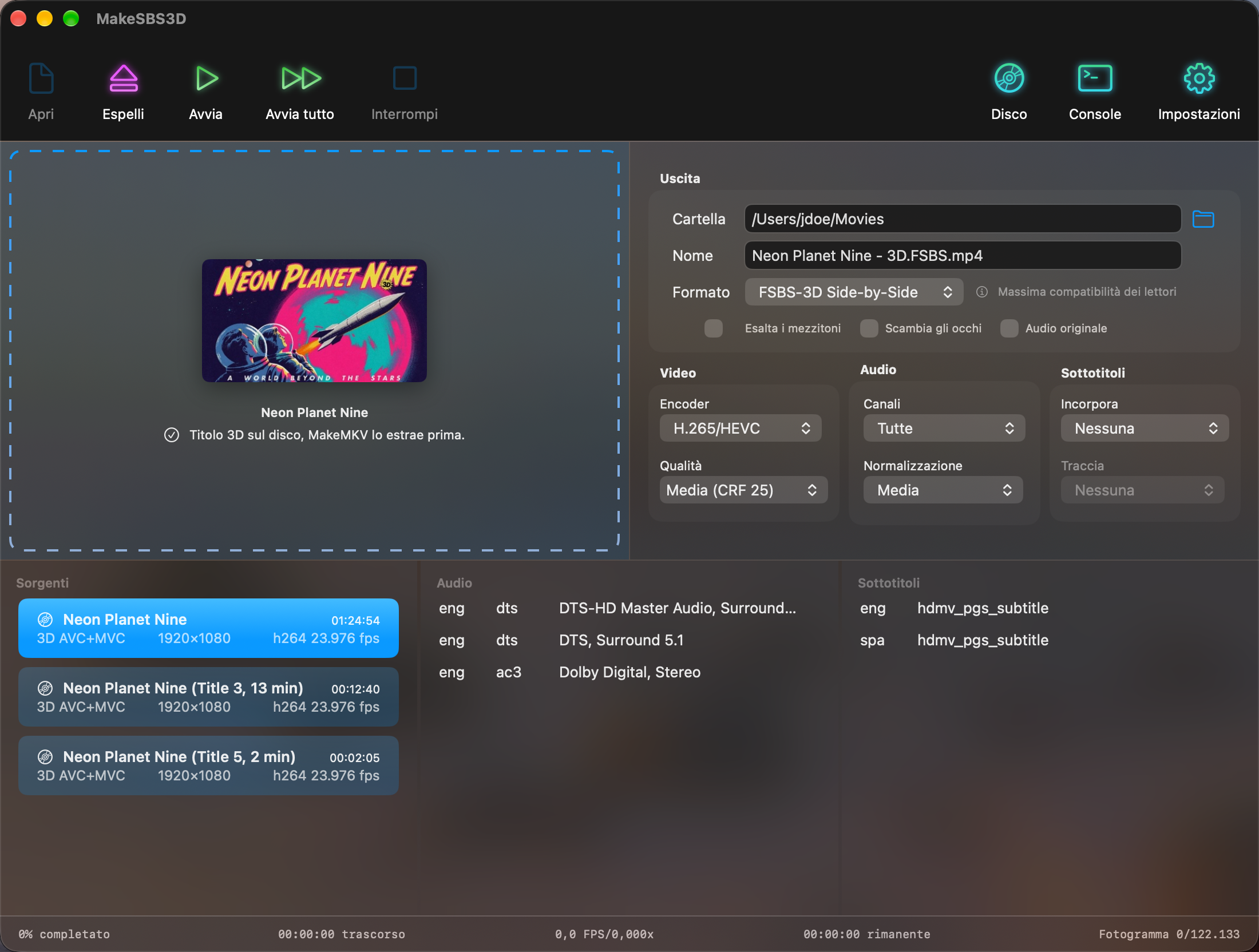Screen dimensions: 1259x952
Task: Click checkmark icon beside Titolo 3D message
Action: 172,435
